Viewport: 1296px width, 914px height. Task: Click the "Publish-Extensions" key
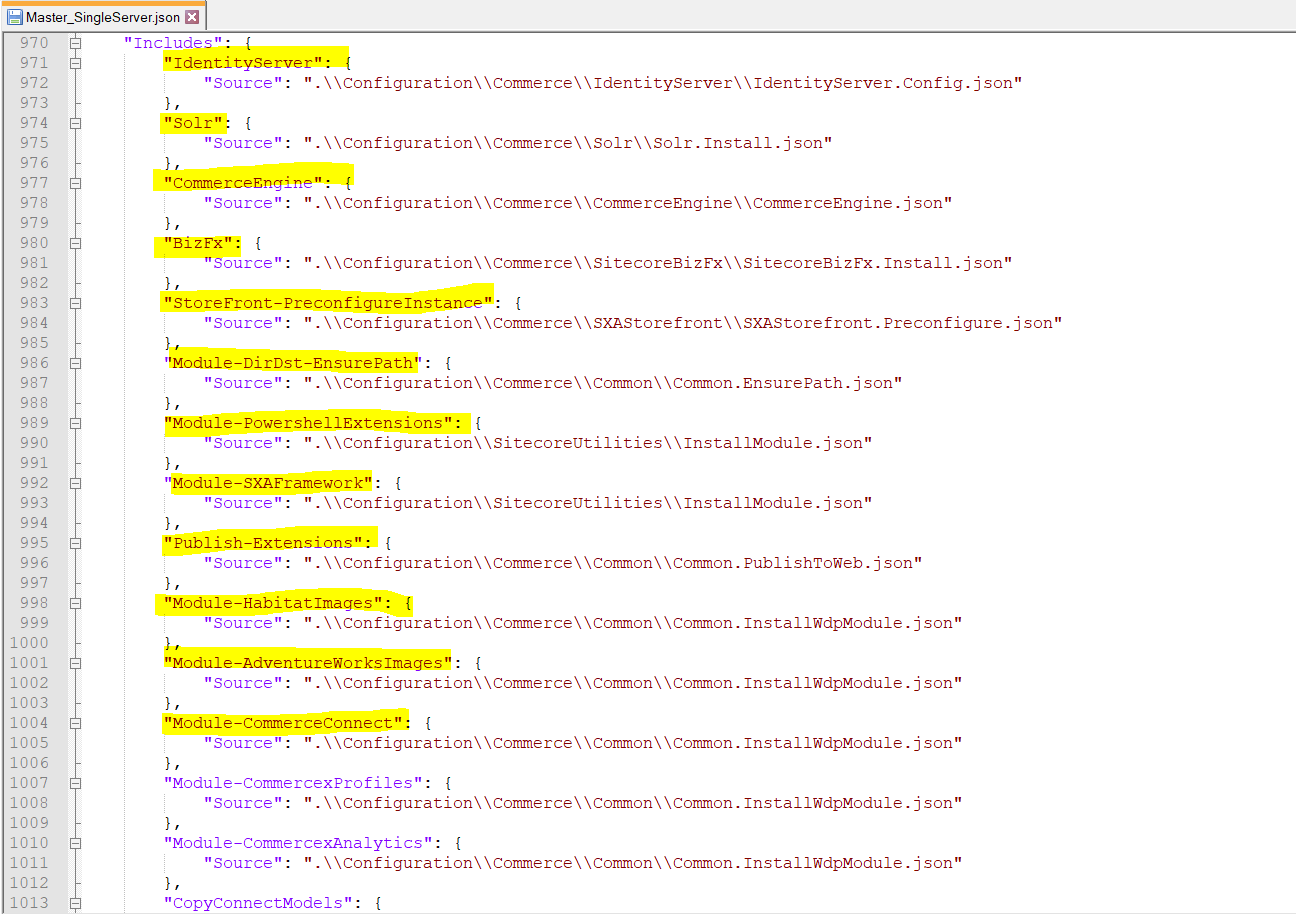[263, 543]
